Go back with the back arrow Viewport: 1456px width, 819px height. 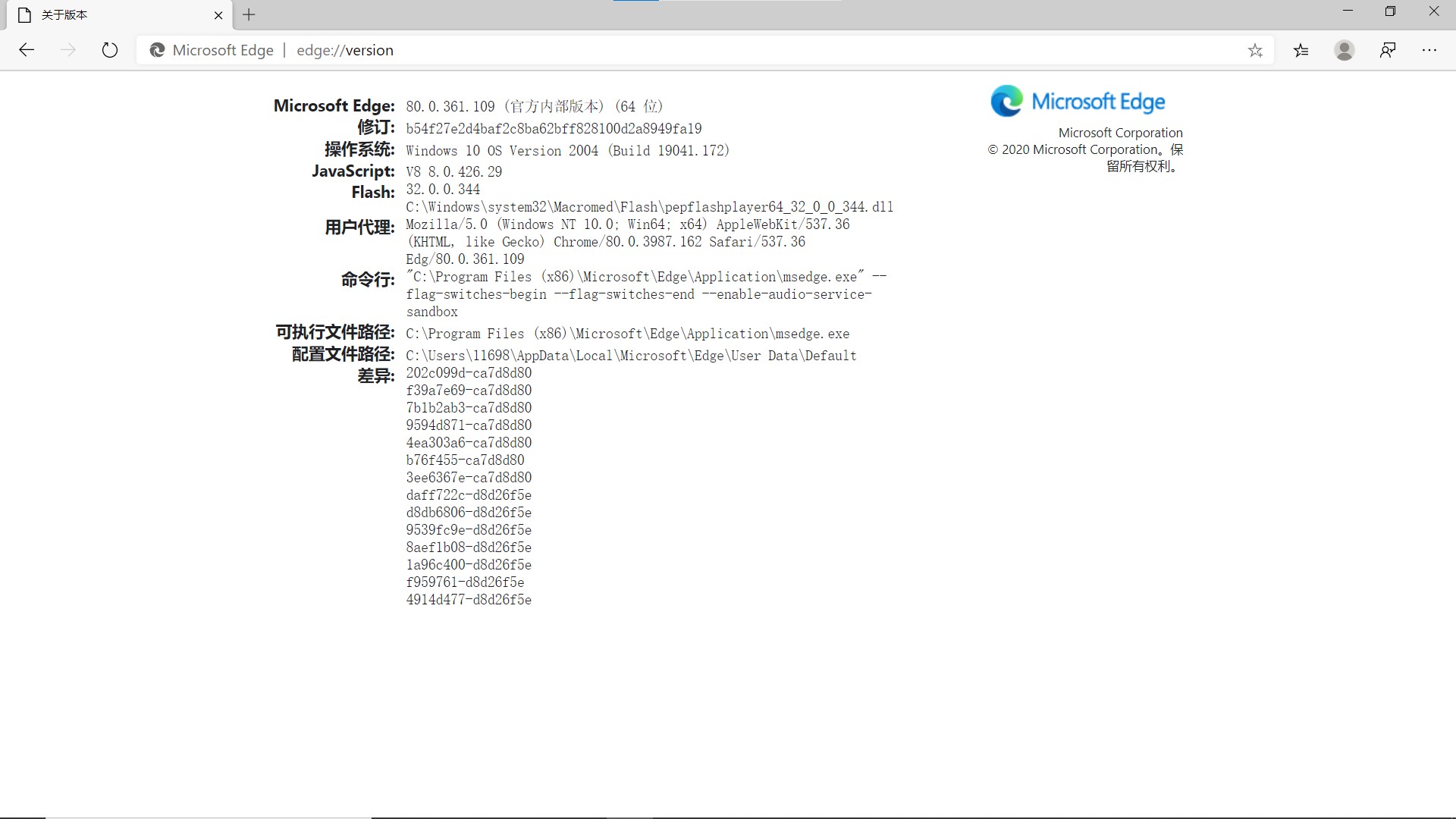coord(27,50)
